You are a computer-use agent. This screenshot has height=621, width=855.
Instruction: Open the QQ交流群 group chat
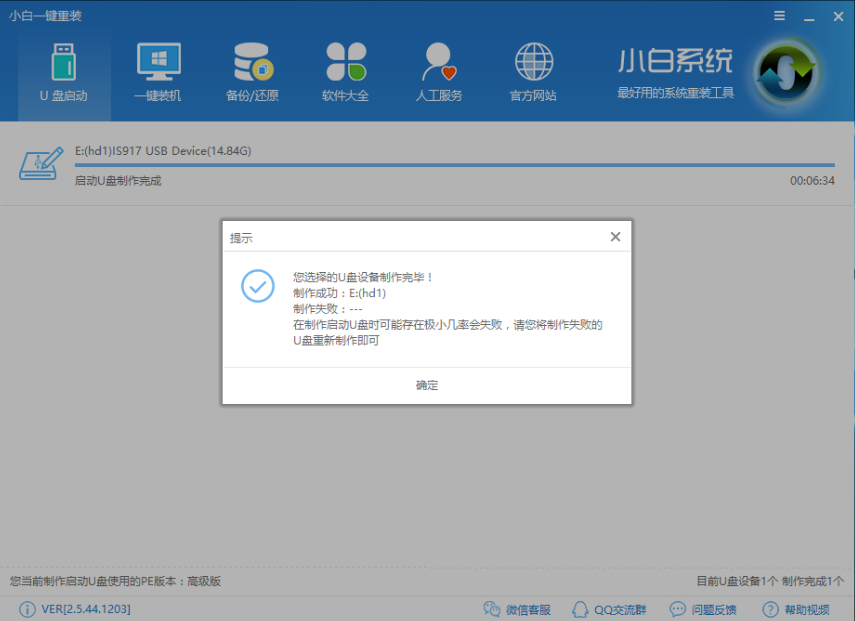[580, 609]
